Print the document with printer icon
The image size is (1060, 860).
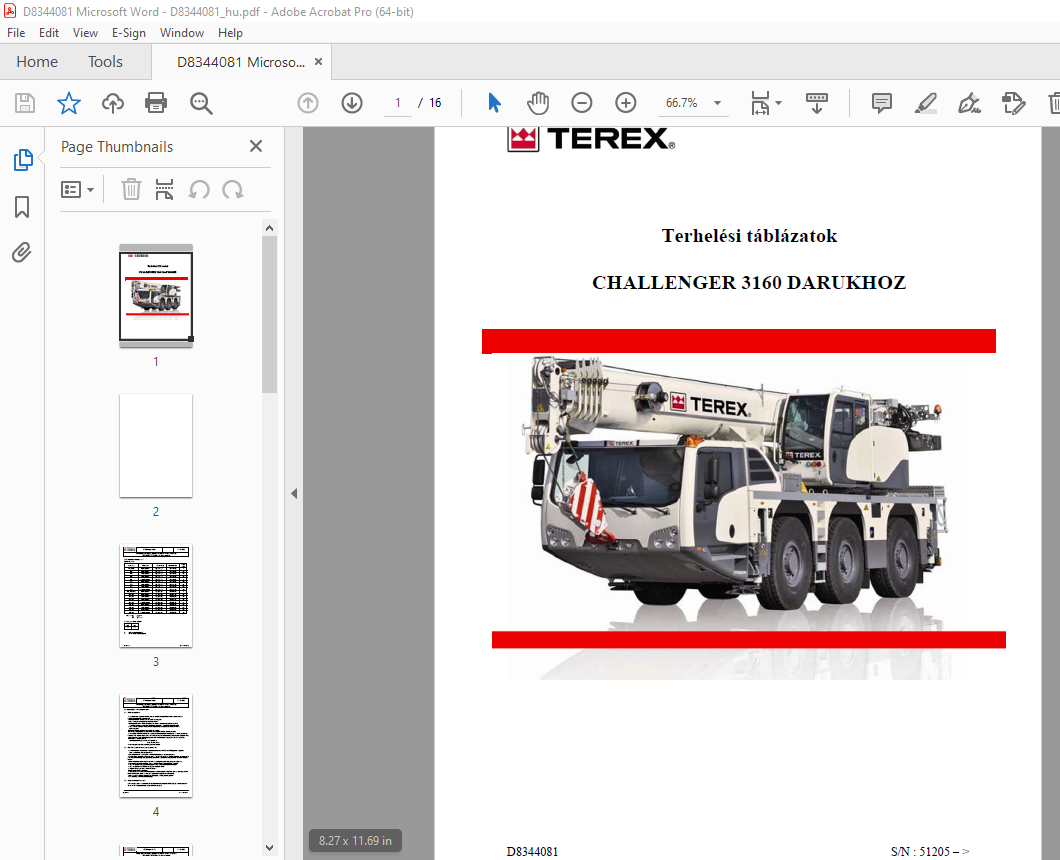pos(156,103)
